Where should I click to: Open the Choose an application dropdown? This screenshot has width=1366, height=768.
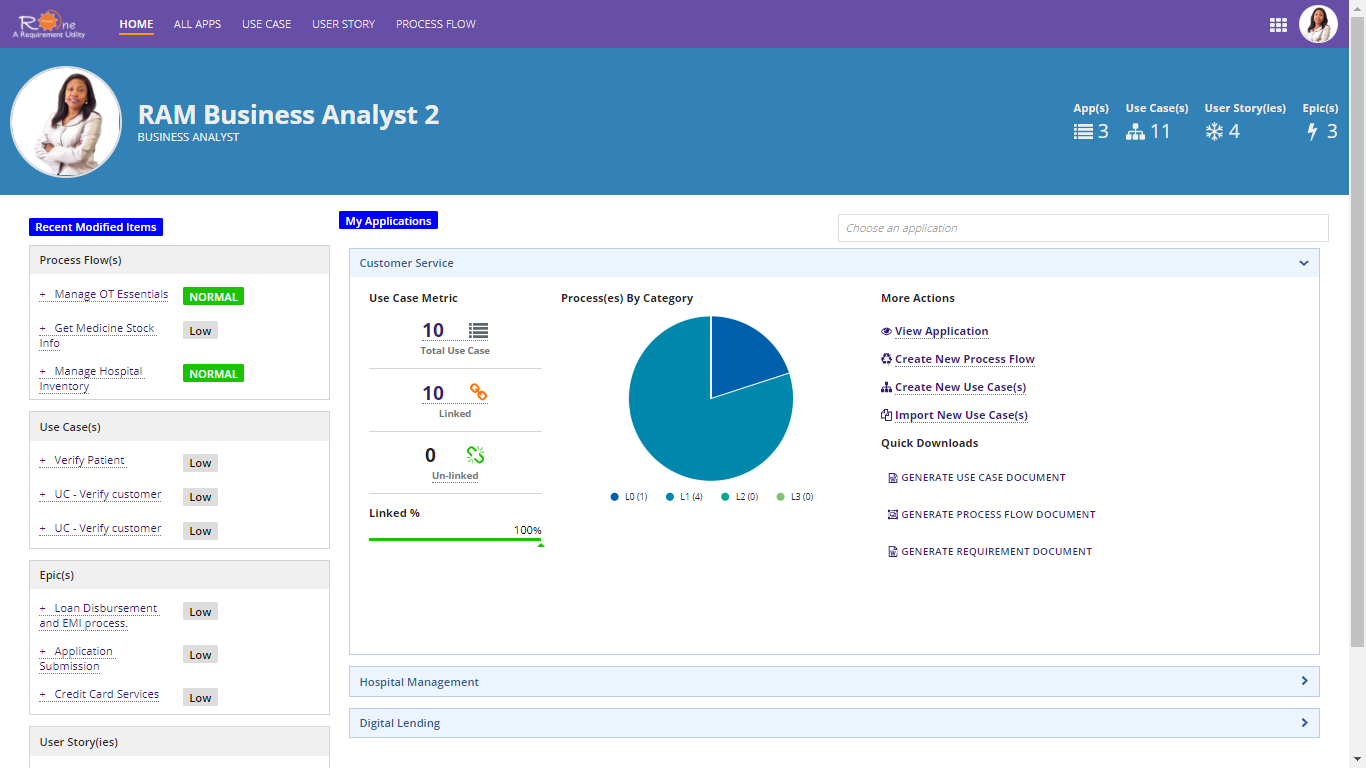pyautogui.click(x=1082, y=227)
